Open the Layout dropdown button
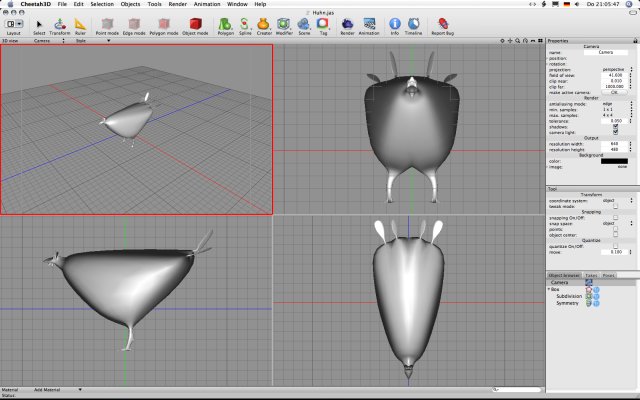The height and width of the screenshot is (400, 640). click(13, 24)
